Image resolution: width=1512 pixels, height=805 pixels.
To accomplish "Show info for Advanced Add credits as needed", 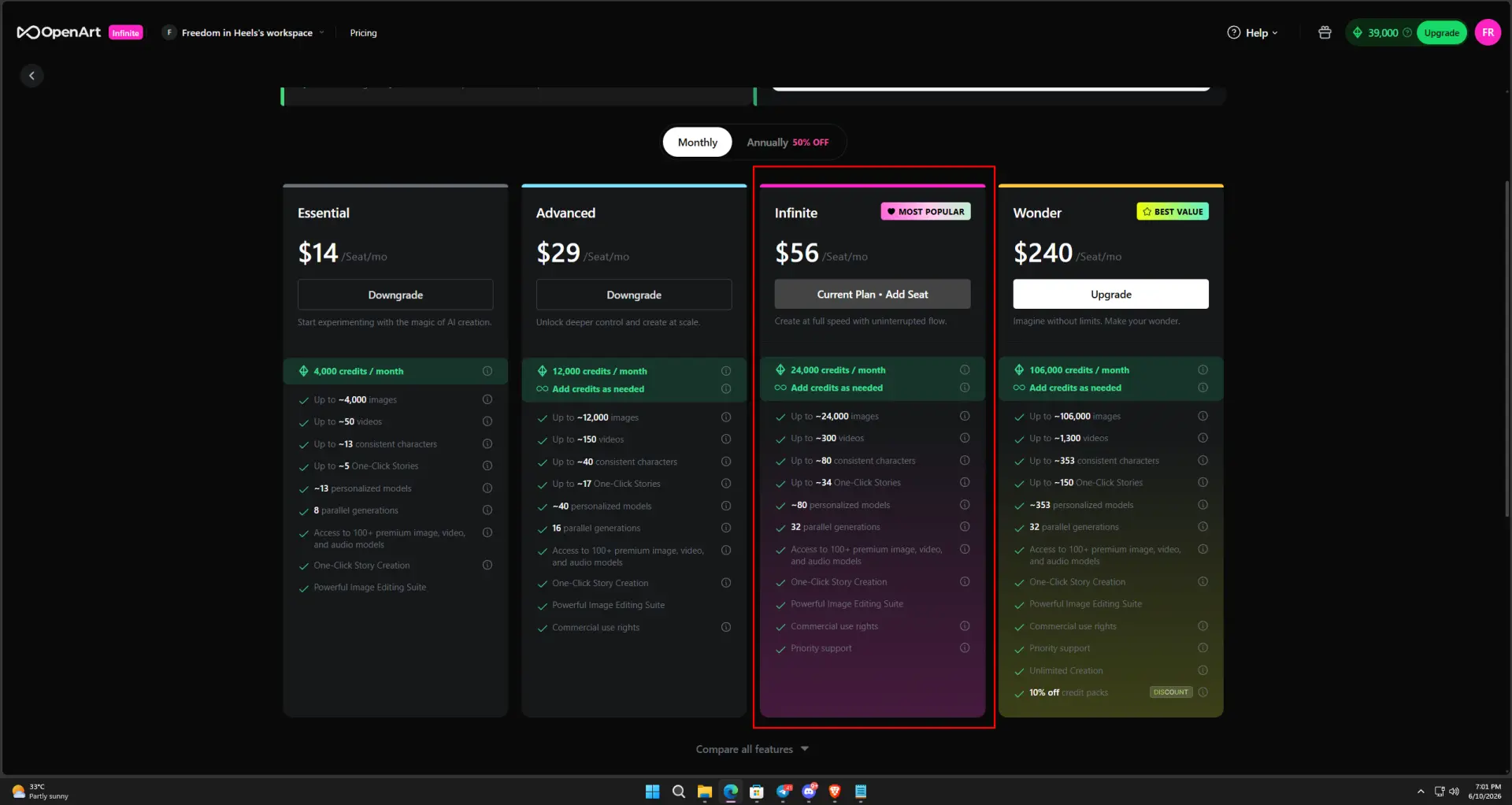I will tap(726, 388).
